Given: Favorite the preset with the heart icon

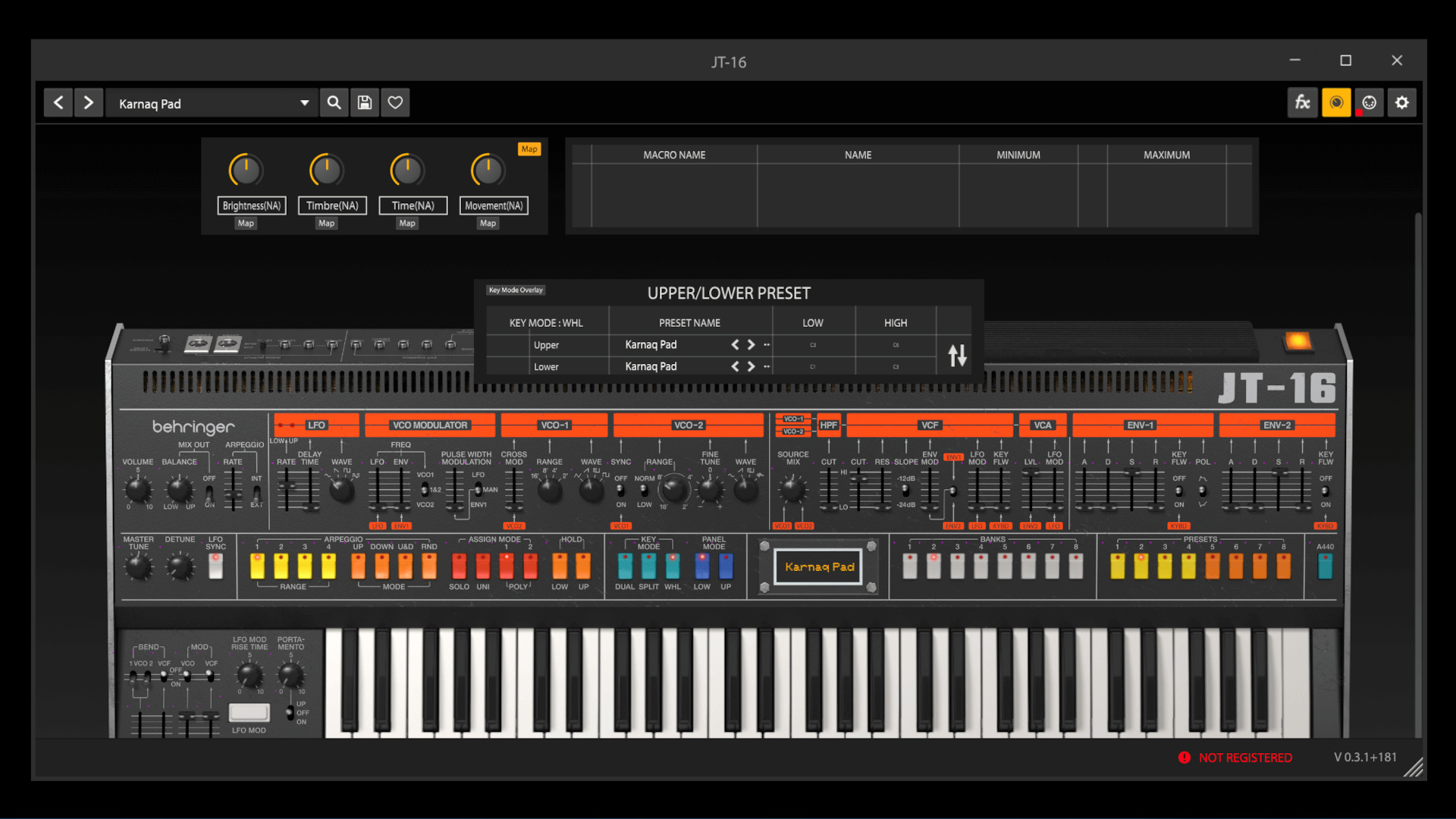Looking at the screenshot, I should (395, 102).
